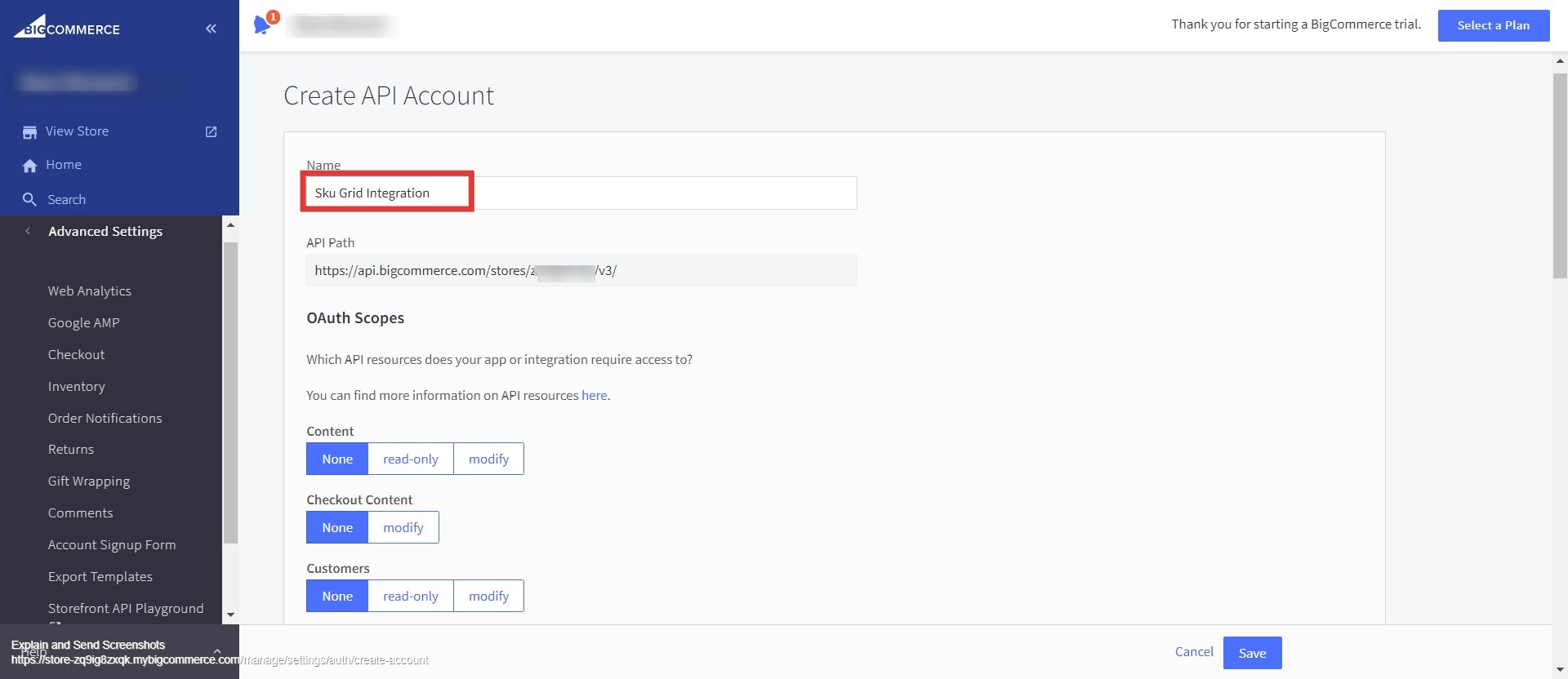This screenshot has height=679, width=1568.
Task: Open Gift Wrapping settings
Action: click(88, 481)
